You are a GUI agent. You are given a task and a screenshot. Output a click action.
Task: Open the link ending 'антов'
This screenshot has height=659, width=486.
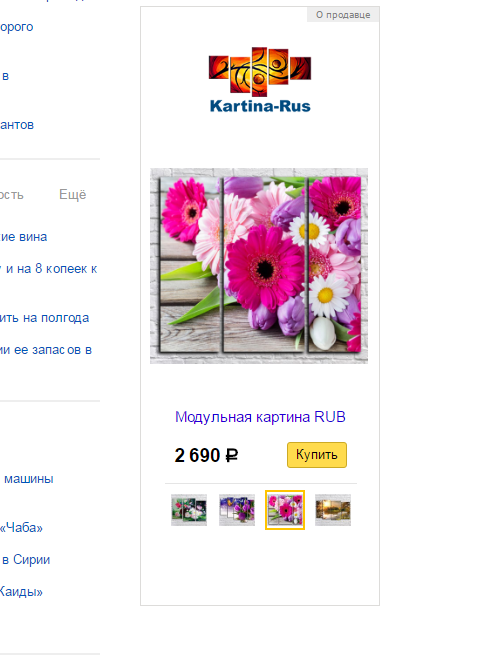(17, 125)
